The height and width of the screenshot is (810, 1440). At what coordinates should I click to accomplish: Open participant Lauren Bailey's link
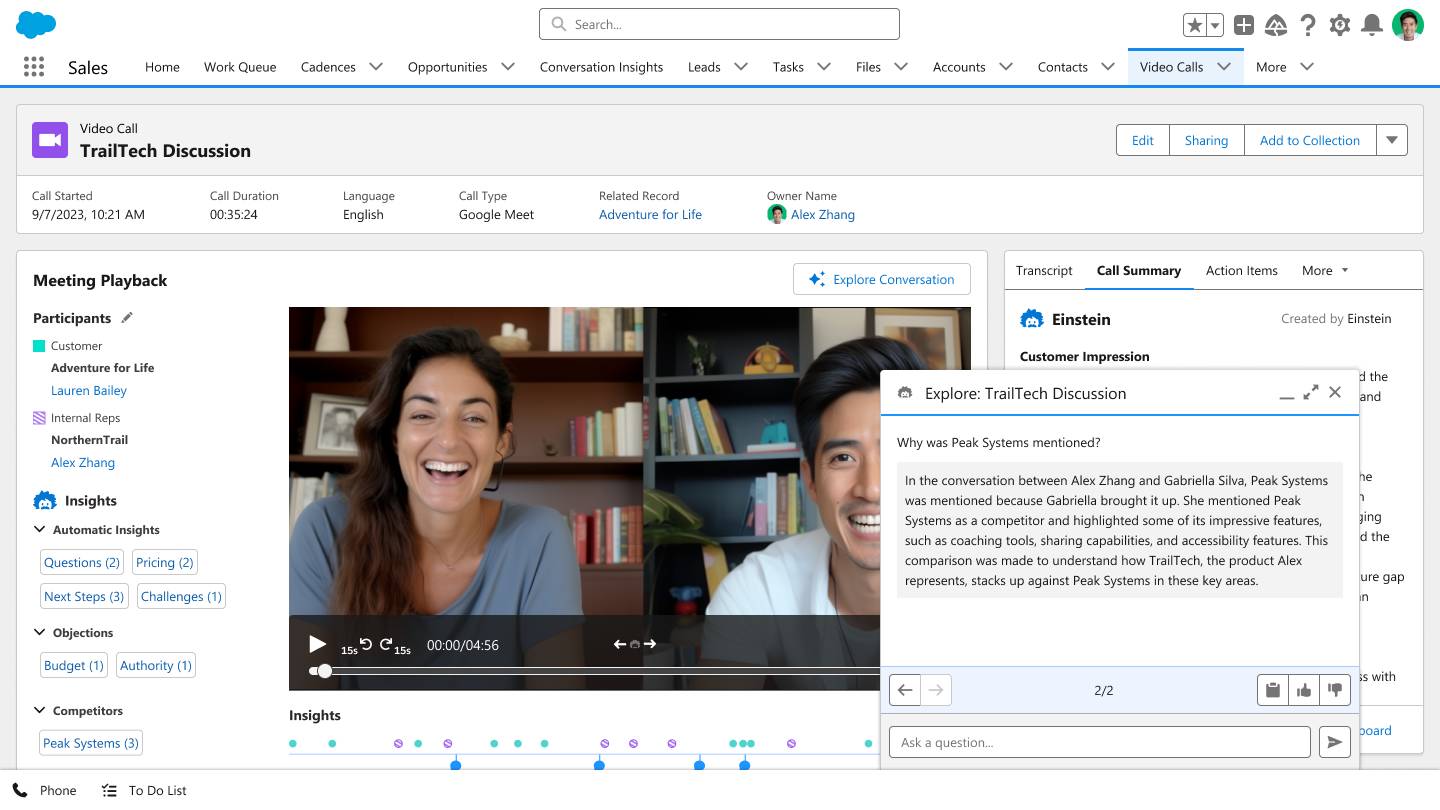(89, 390)
